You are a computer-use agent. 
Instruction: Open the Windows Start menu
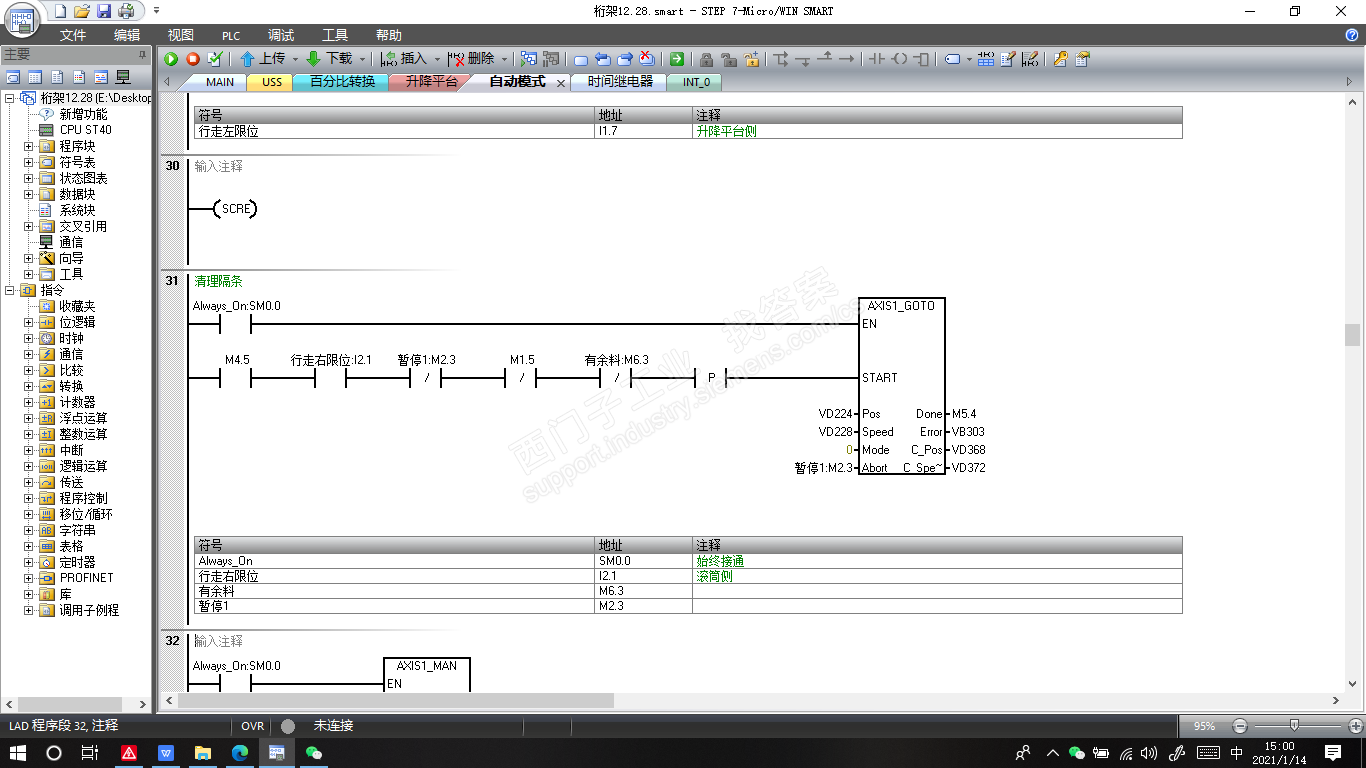[x=18, y=752]
